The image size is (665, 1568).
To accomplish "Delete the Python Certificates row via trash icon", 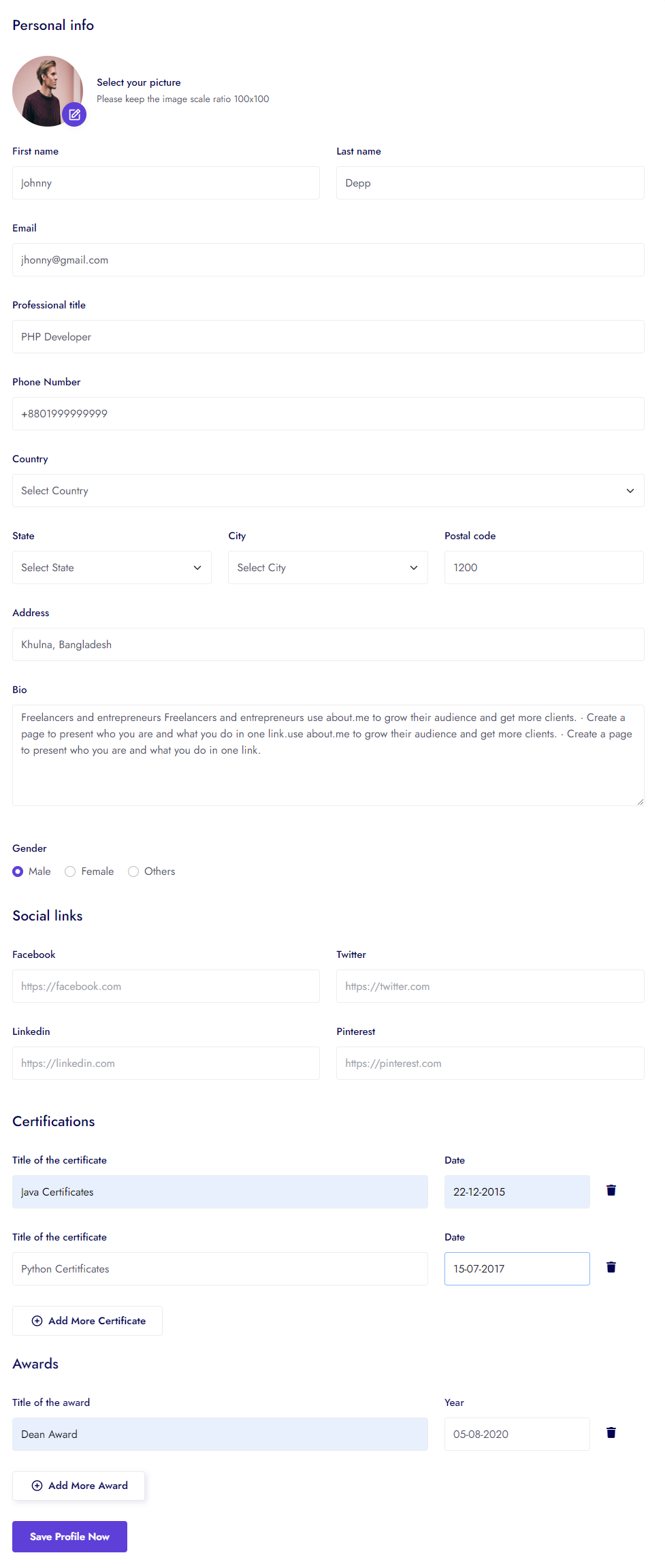I will (x=611, y=1267).
